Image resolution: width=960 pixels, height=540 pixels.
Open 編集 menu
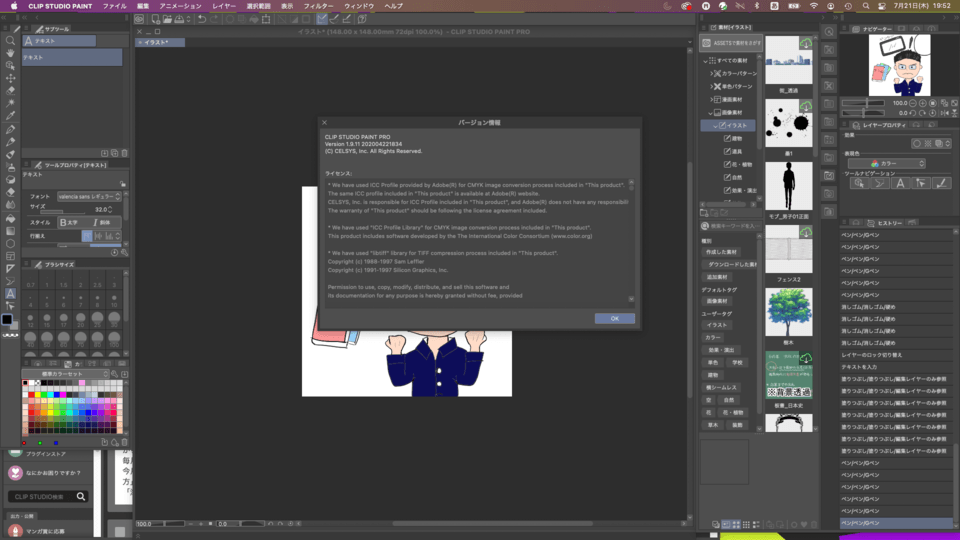click(x=143, y=6)
